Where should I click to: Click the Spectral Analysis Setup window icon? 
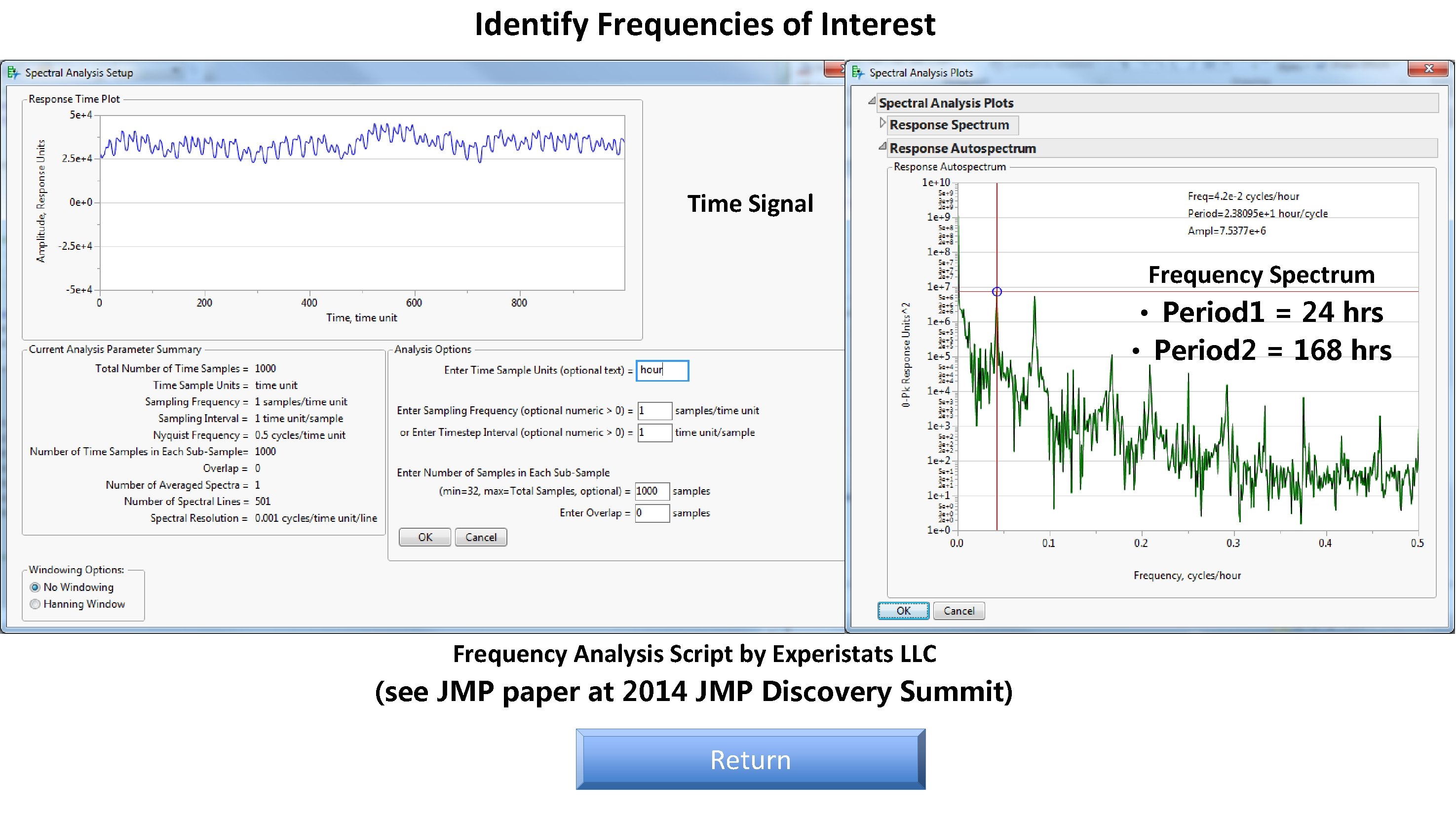[x=13, y=73]
